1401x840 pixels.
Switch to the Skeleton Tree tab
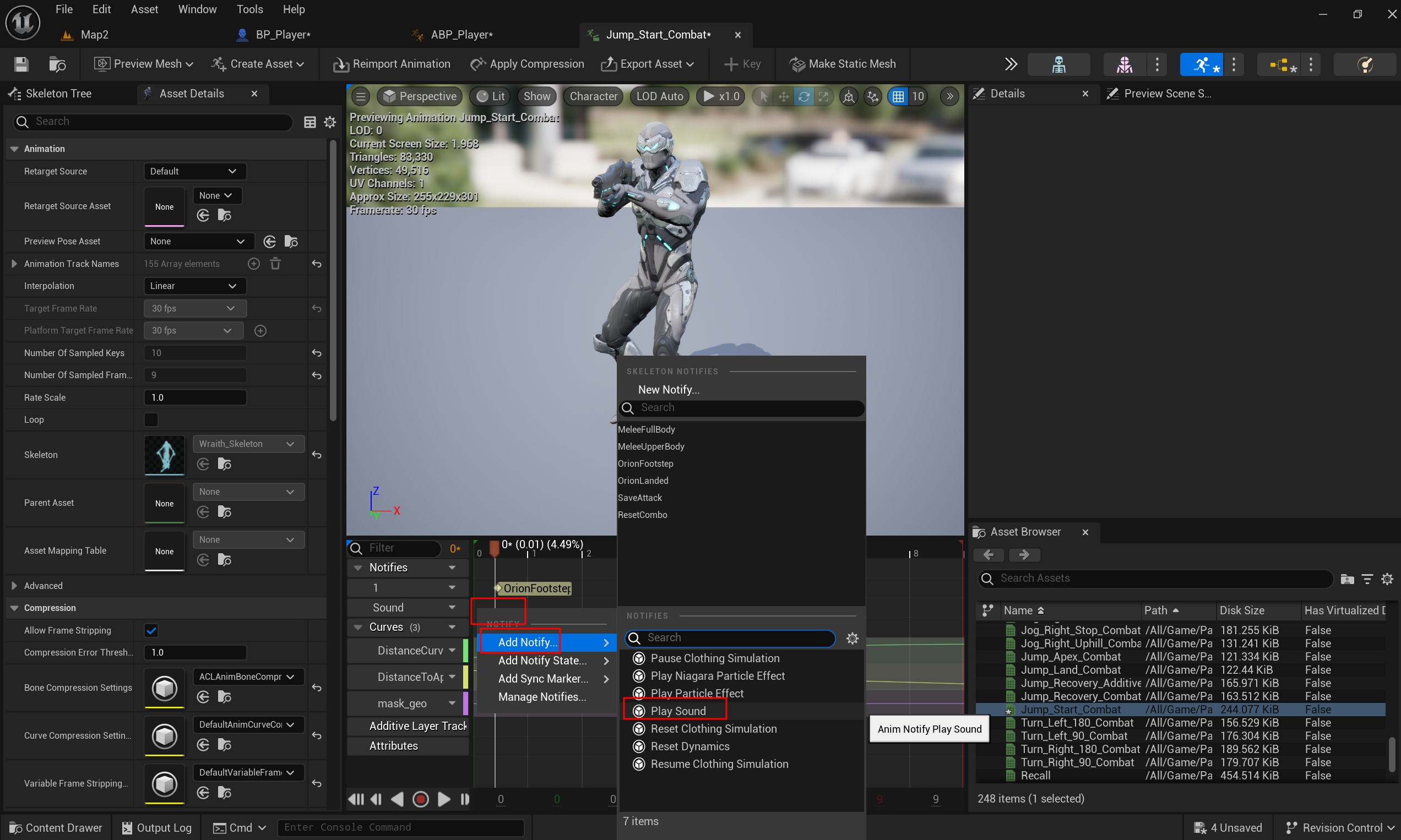(58, 94)
